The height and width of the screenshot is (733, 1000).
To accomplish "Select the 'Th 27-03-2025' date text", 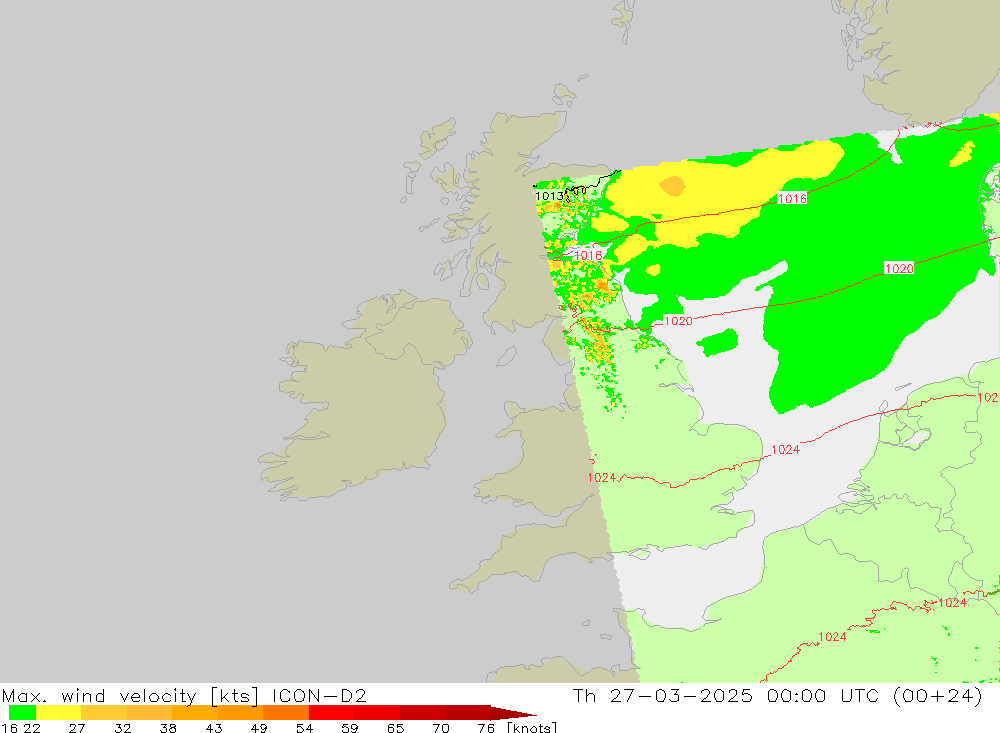I will (x=662, y=695).
